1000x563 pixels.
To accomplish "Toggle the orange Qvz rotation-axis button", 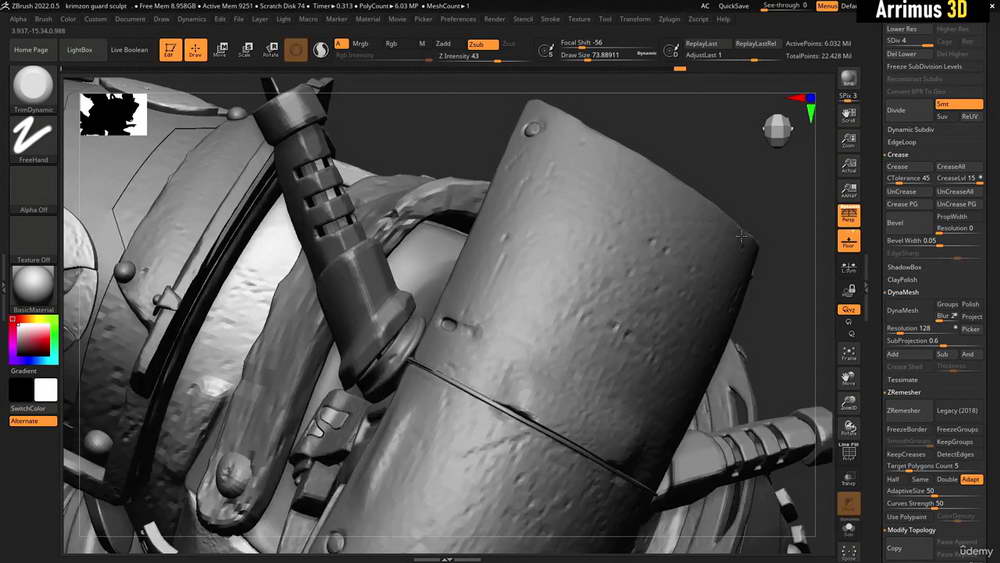I will (x=848, y=309).
